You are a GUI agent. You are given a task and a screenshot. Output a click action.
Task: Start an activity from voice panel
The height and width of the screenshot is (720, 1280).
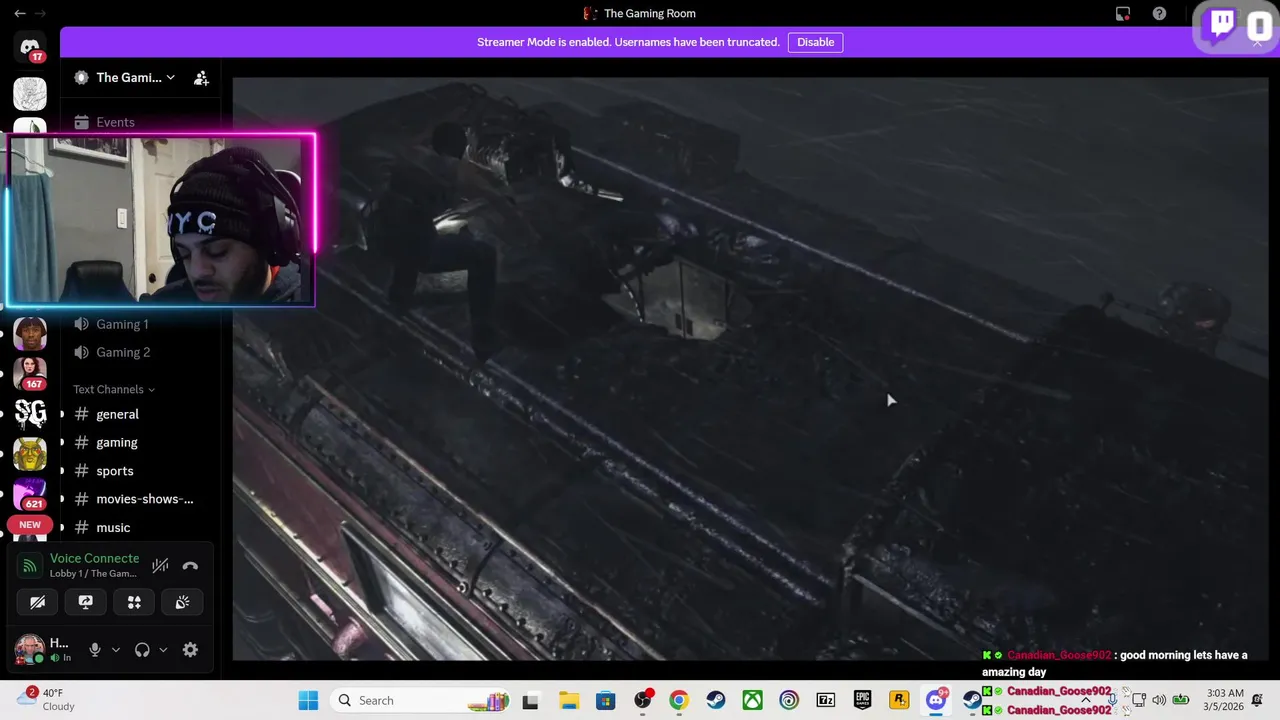134,602
